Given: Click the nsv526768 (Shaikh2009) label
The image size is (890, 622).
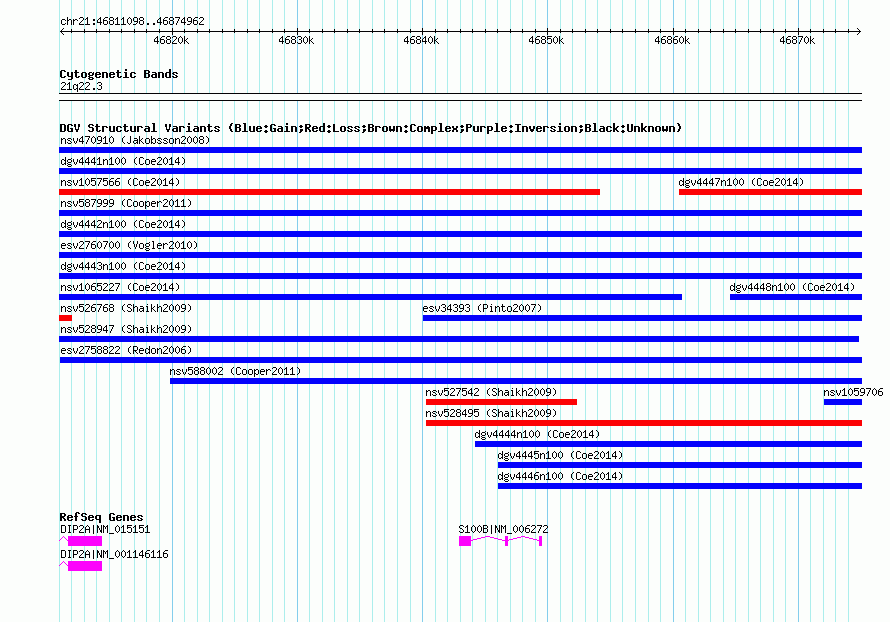Looking at the screenshot, I should (126, 308).
